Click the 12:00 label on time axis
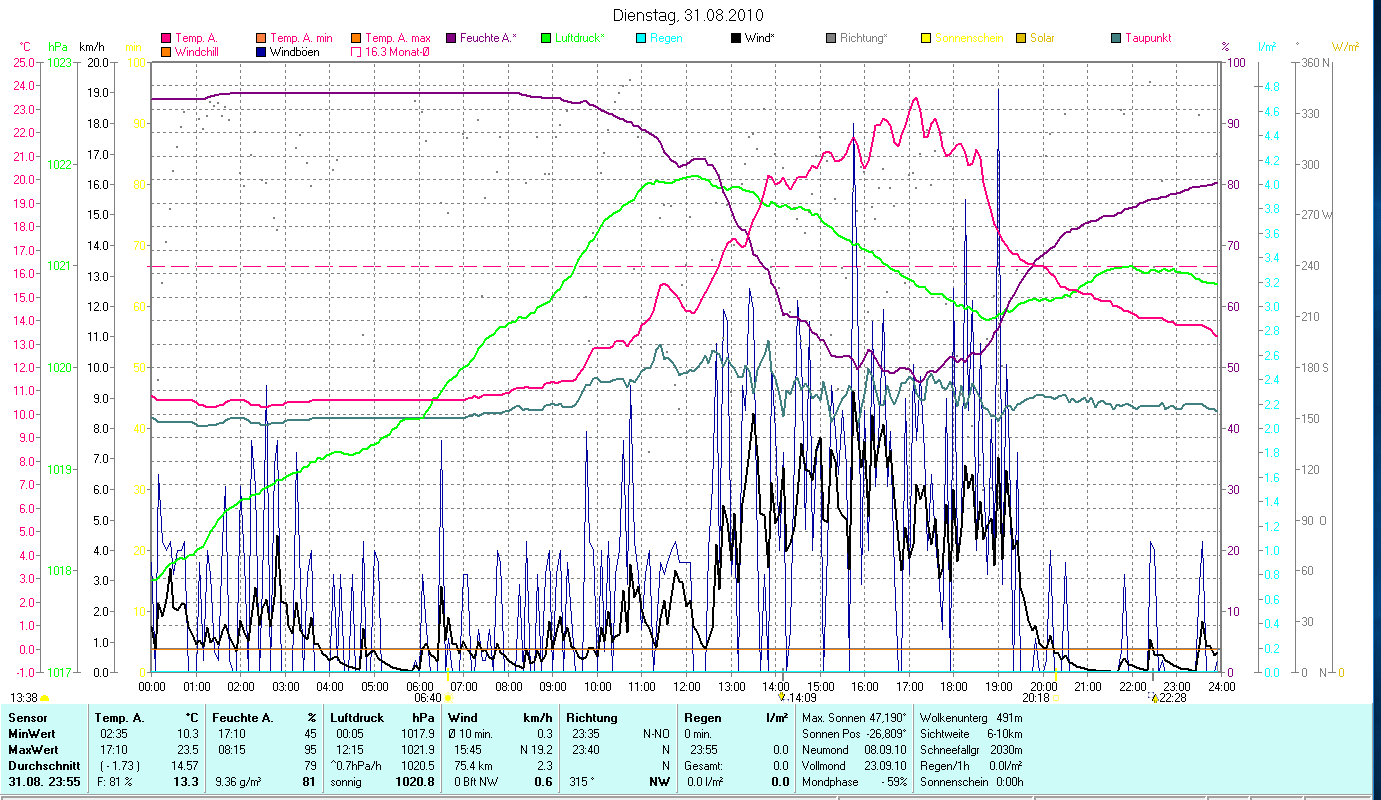 click(687, 687)
